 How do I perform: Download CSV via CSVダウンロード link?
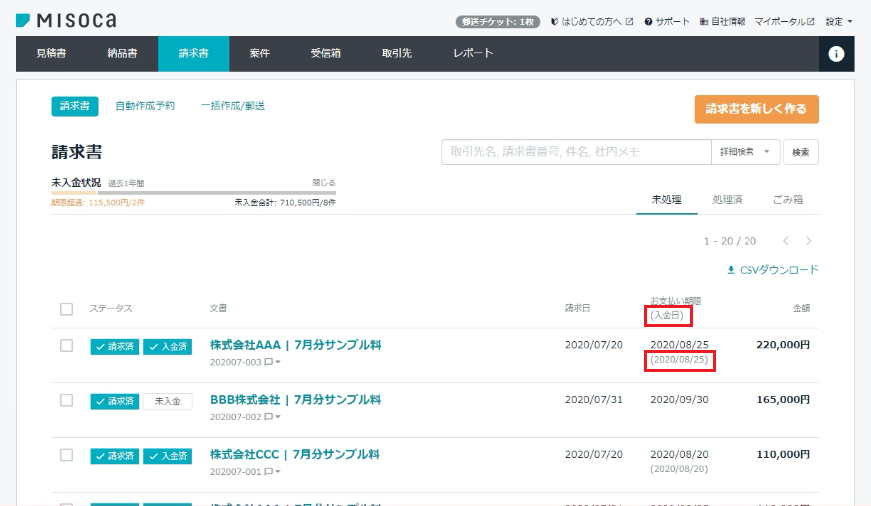point(773,270)
